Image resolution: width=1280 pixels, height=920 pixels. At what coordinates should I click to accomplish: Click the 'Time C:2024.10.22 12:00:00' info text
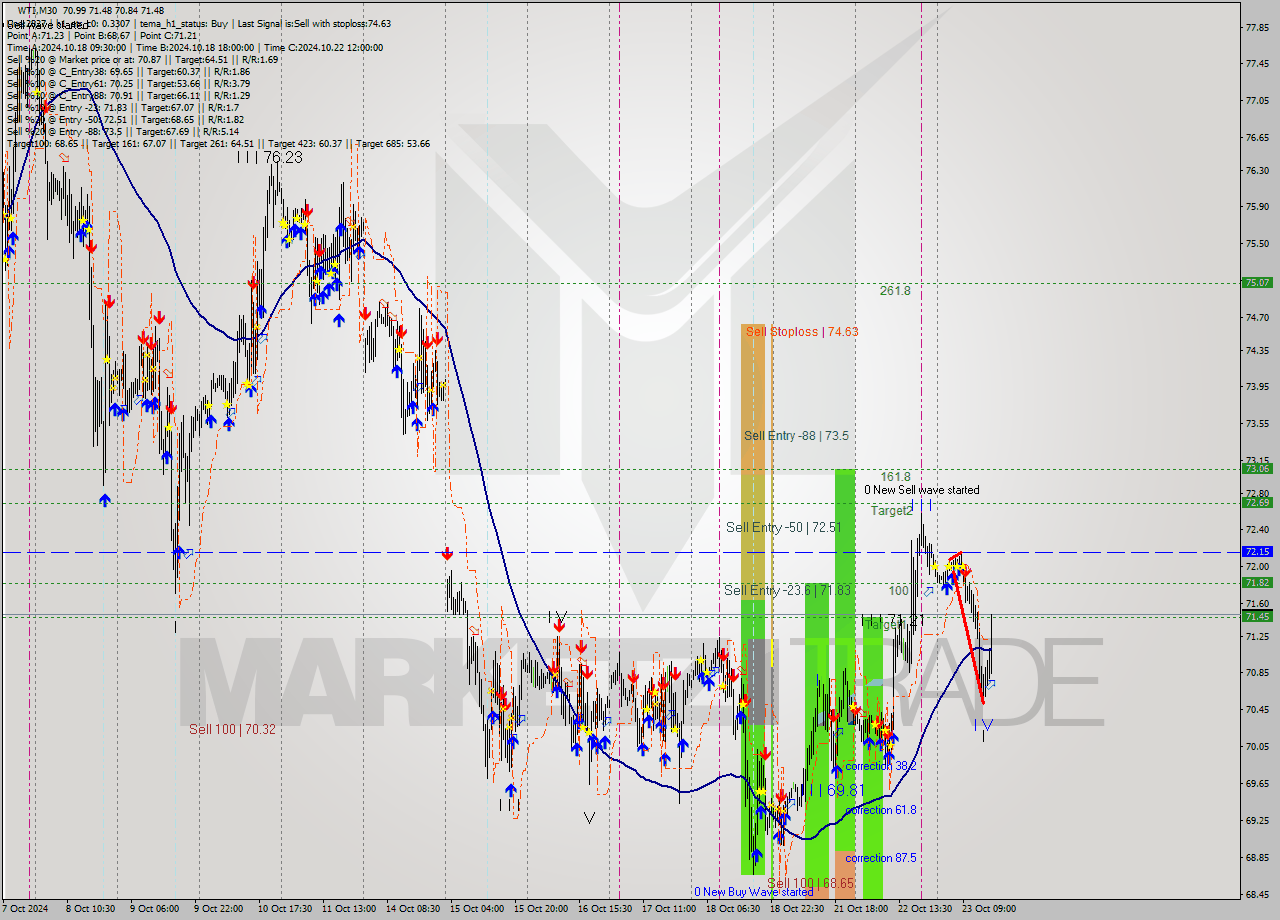(325, 47)
